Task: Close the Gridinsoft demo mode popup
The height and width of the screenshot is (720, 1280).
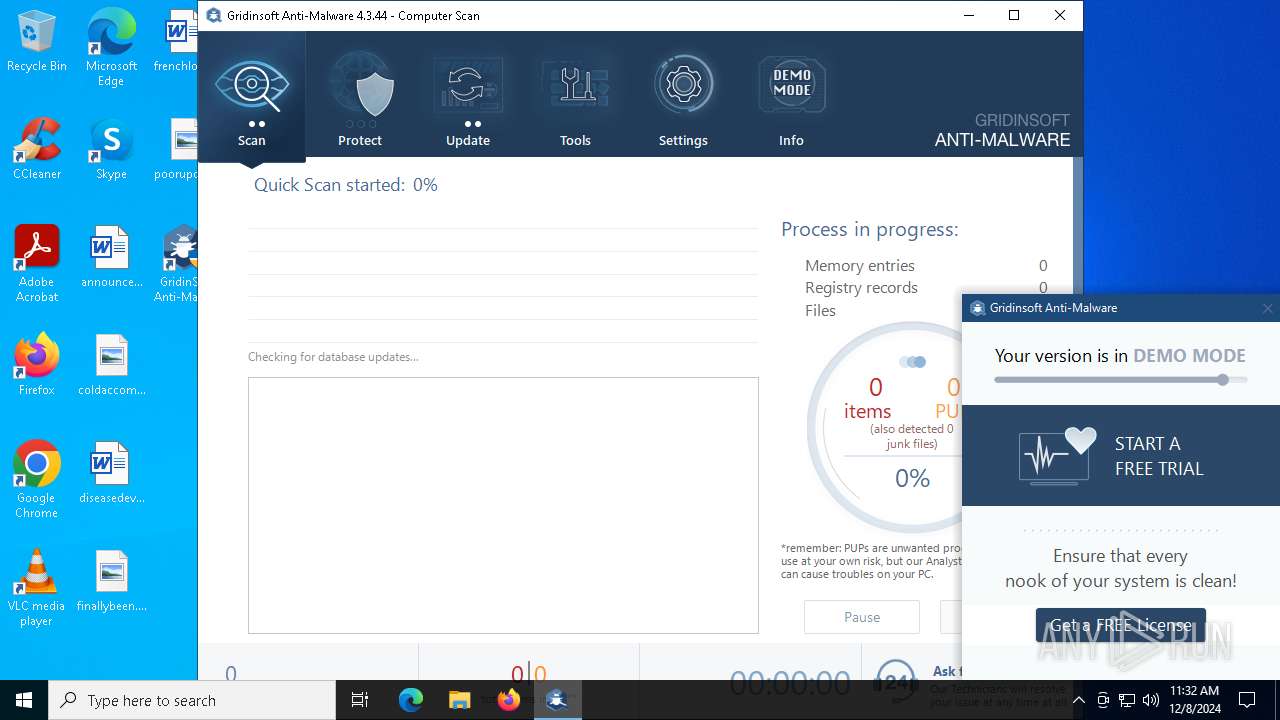Action: [x=1267, y=308]
